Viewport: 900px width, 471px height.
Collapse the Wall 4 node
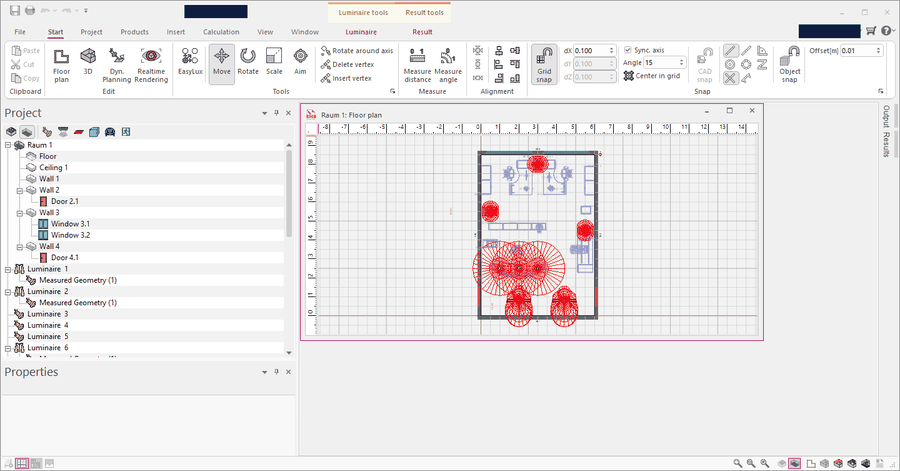20,247
